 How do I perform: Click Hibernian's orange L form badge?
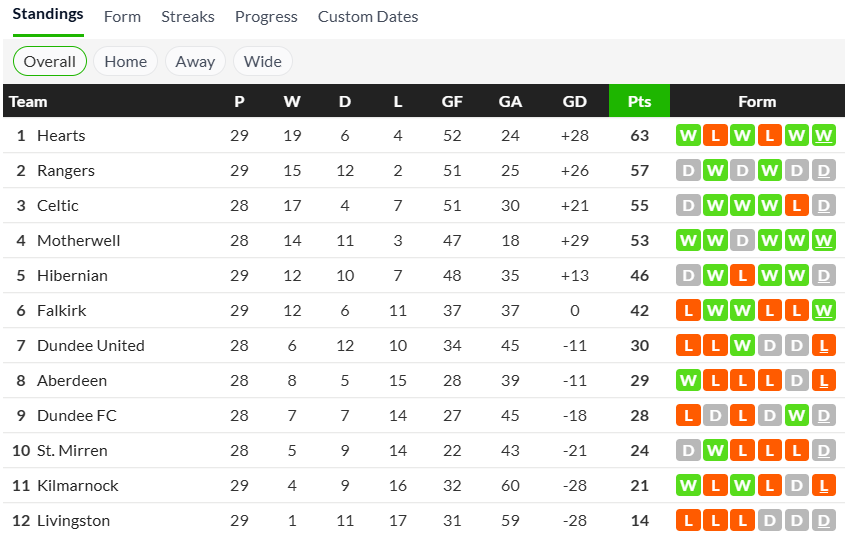click(x=743, y=276)
